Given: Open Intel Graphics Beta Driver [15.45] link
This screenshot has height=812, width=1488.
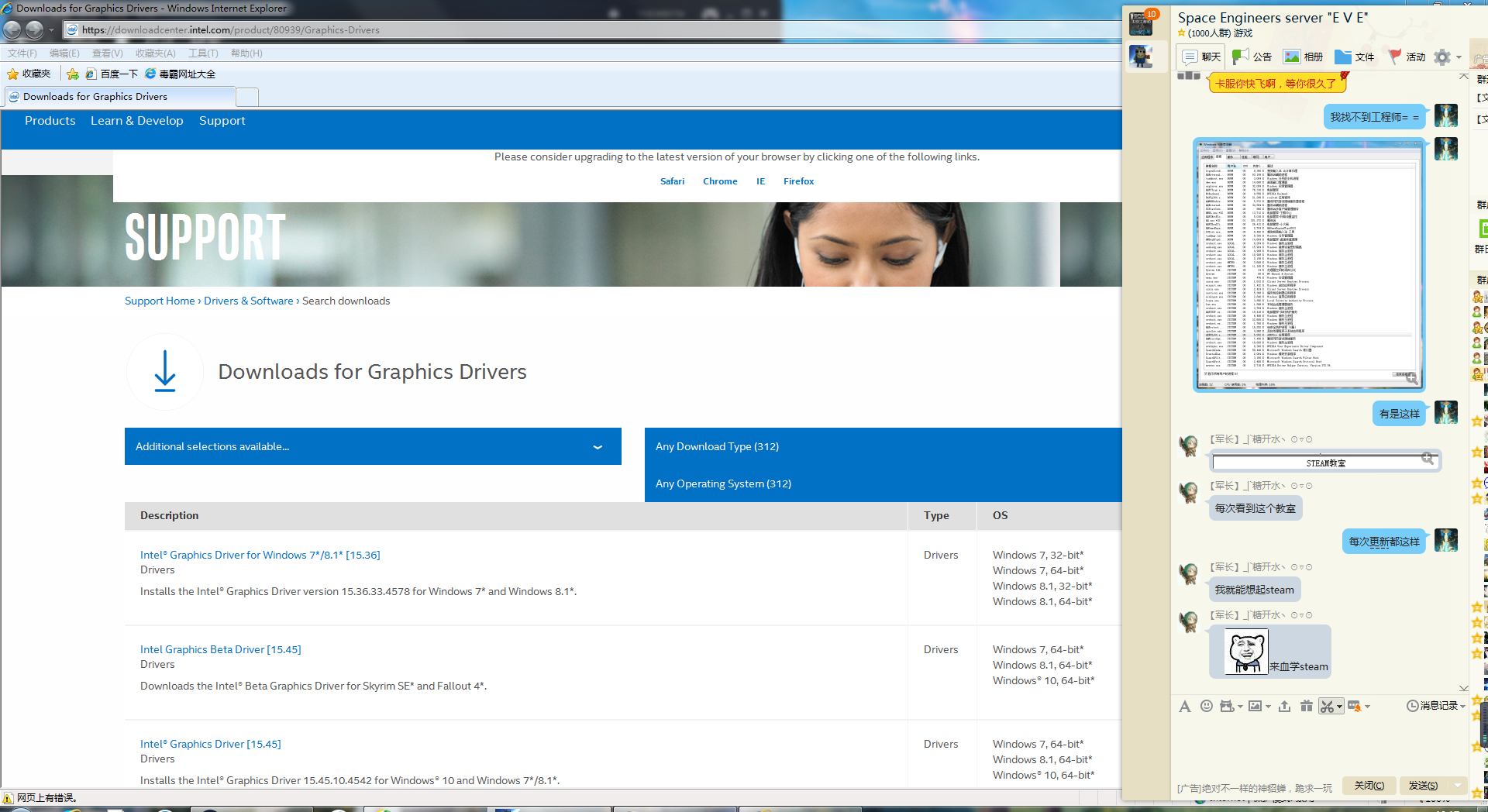Looking at the screenshot, I should 221,649.
